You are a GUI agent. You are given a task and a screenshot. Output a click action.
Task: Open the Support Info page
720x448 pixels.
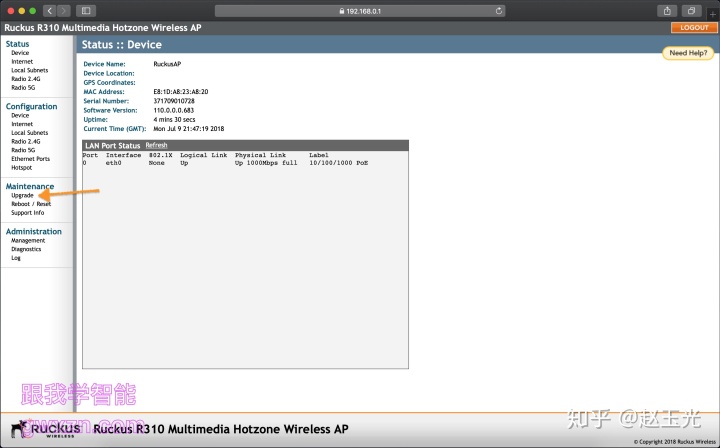tap(28, 213)
